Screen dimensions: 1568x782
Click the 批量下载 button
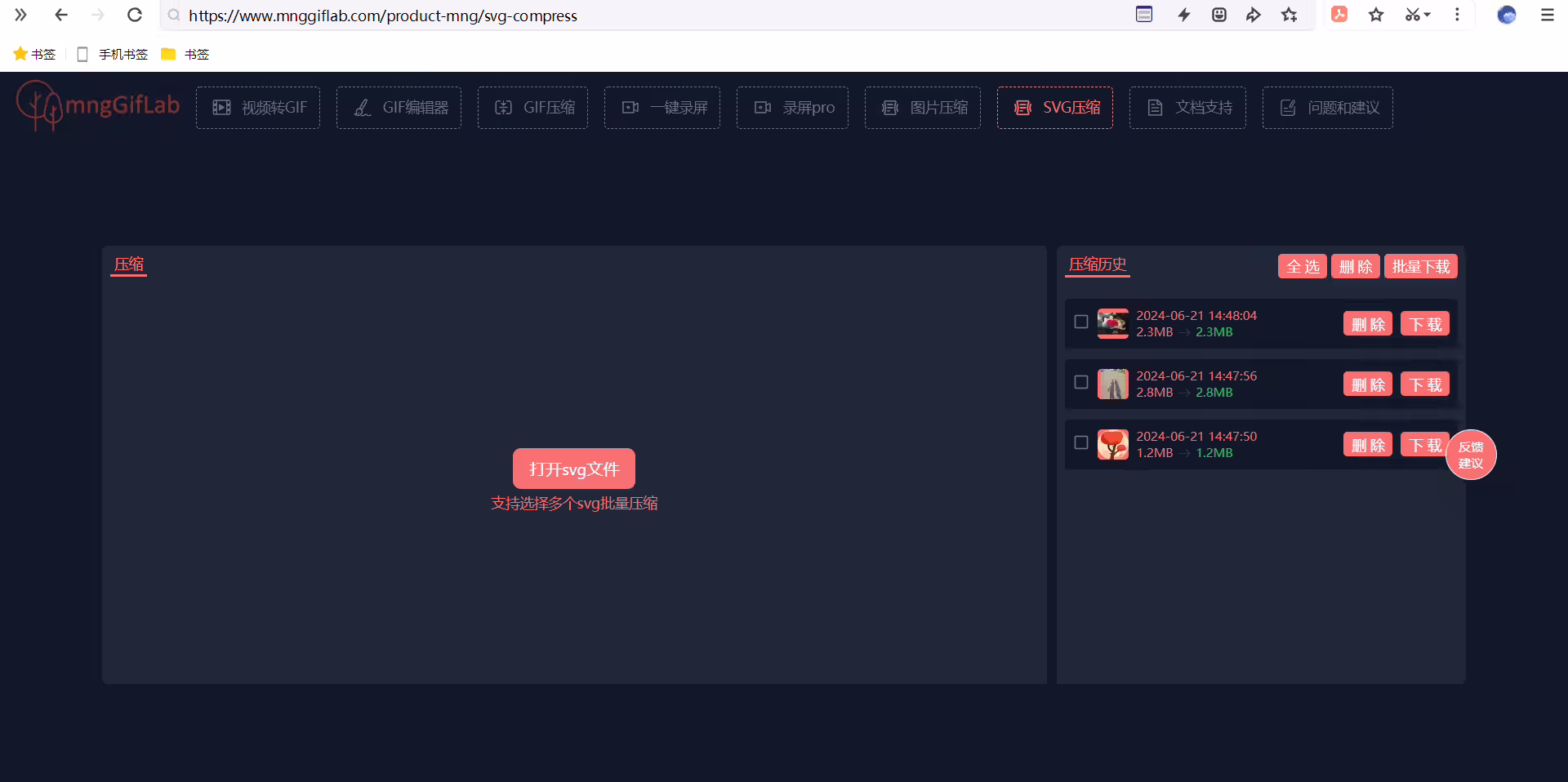(x=1421, y=266)
